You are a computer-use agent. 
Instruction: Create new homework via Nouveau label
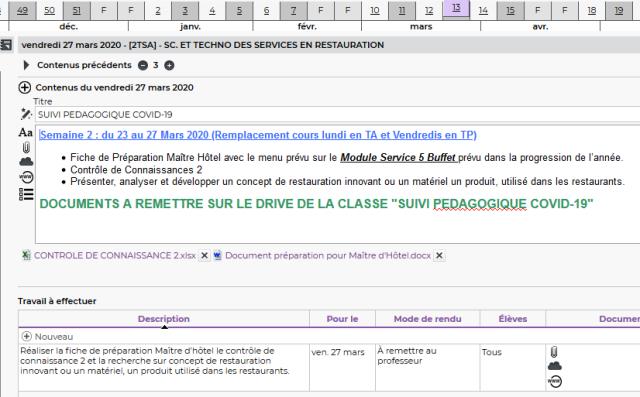click(x=54, y=337)
